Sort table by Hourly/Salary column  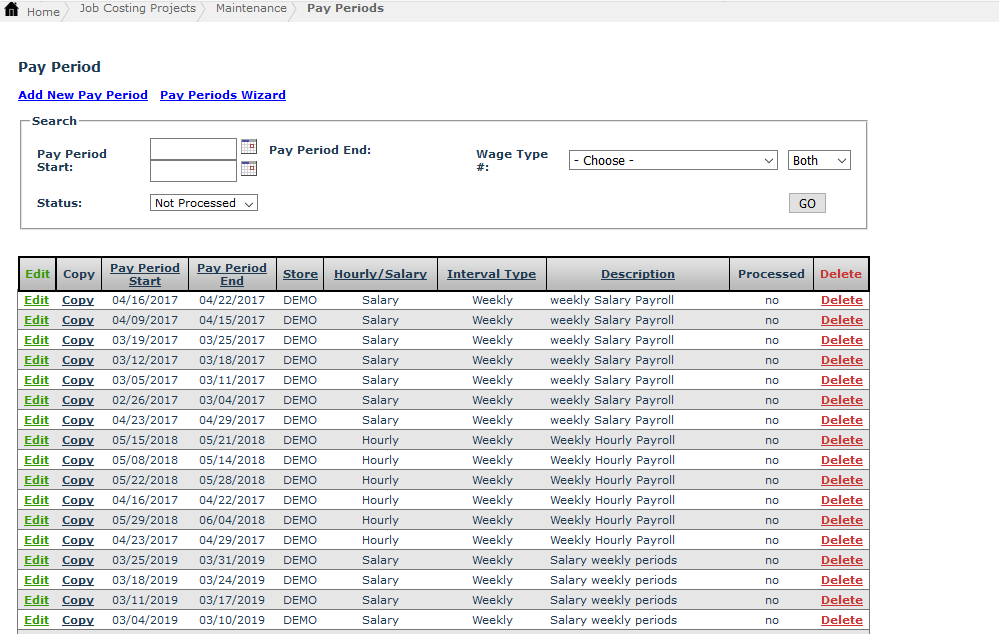[380, 274]
